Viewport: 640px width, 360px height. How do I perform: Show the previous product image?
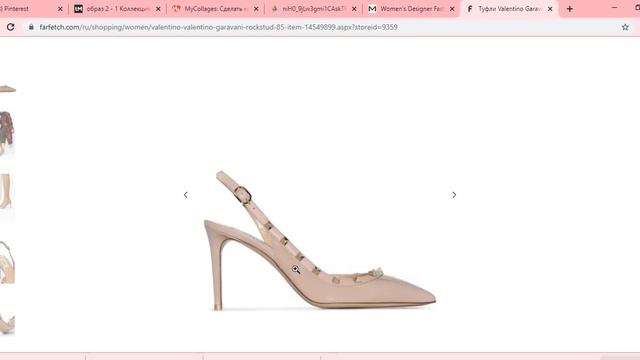point(186,195)
